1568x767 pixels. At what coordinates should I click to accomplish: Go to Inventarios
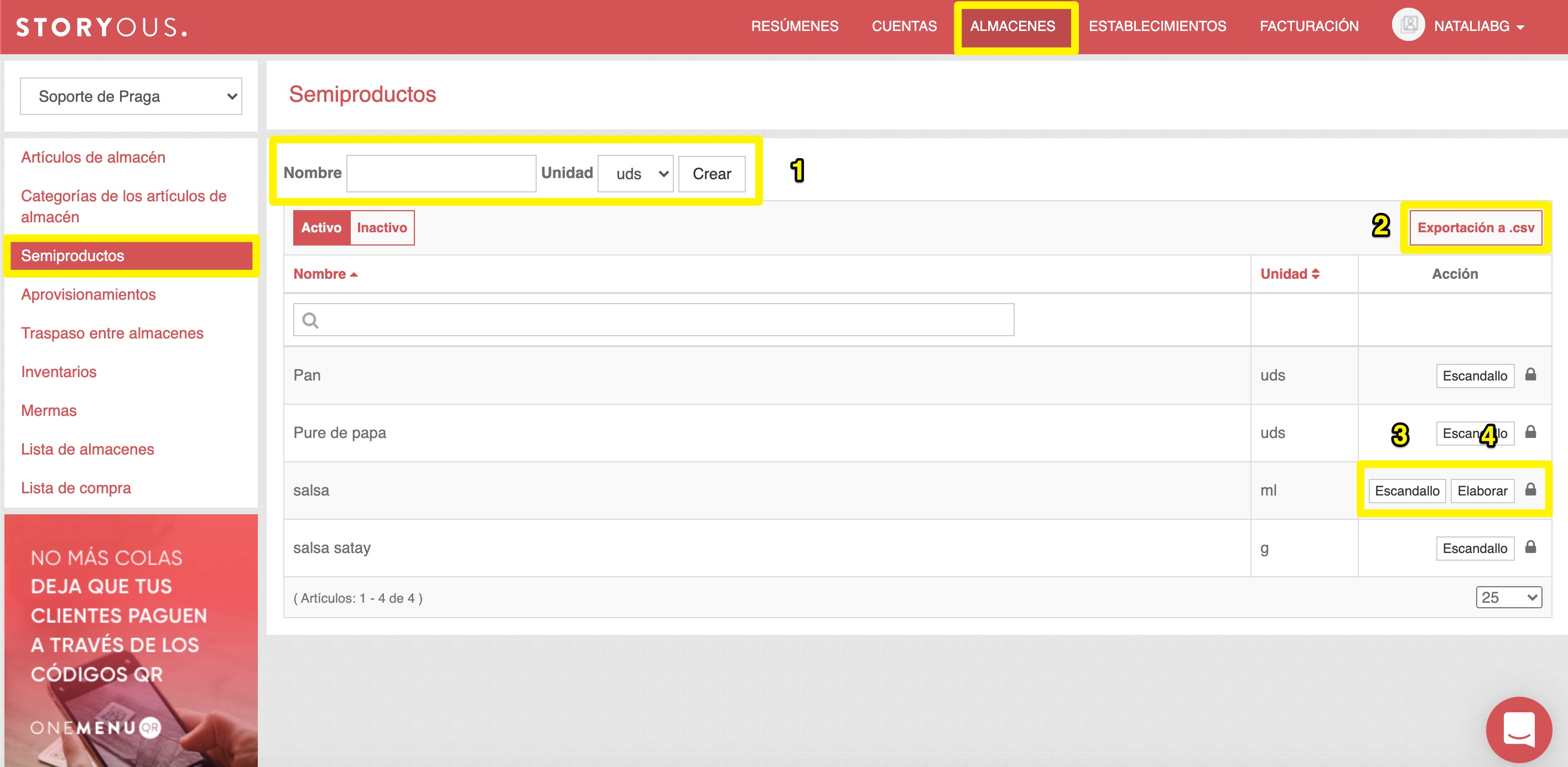(59, 372)
